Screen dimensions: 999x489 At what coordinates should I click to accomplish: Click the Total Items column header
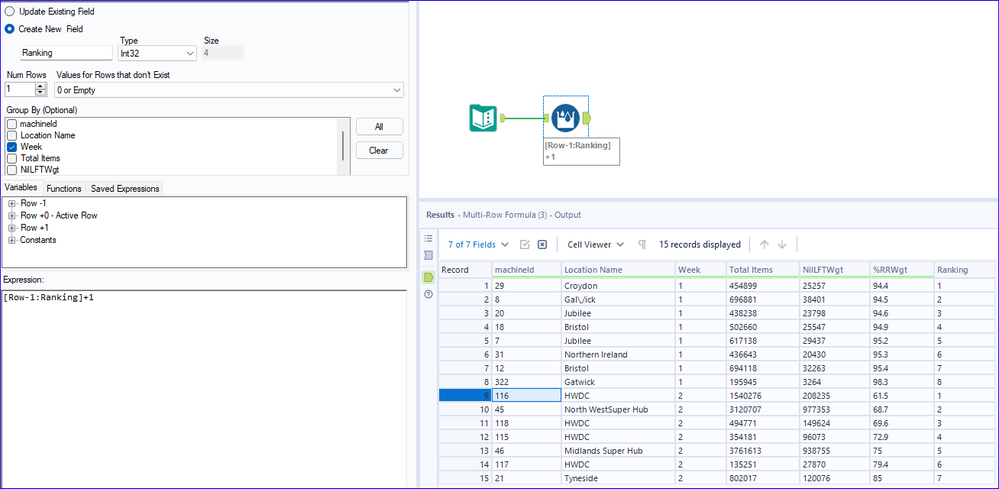pos(761,270)
